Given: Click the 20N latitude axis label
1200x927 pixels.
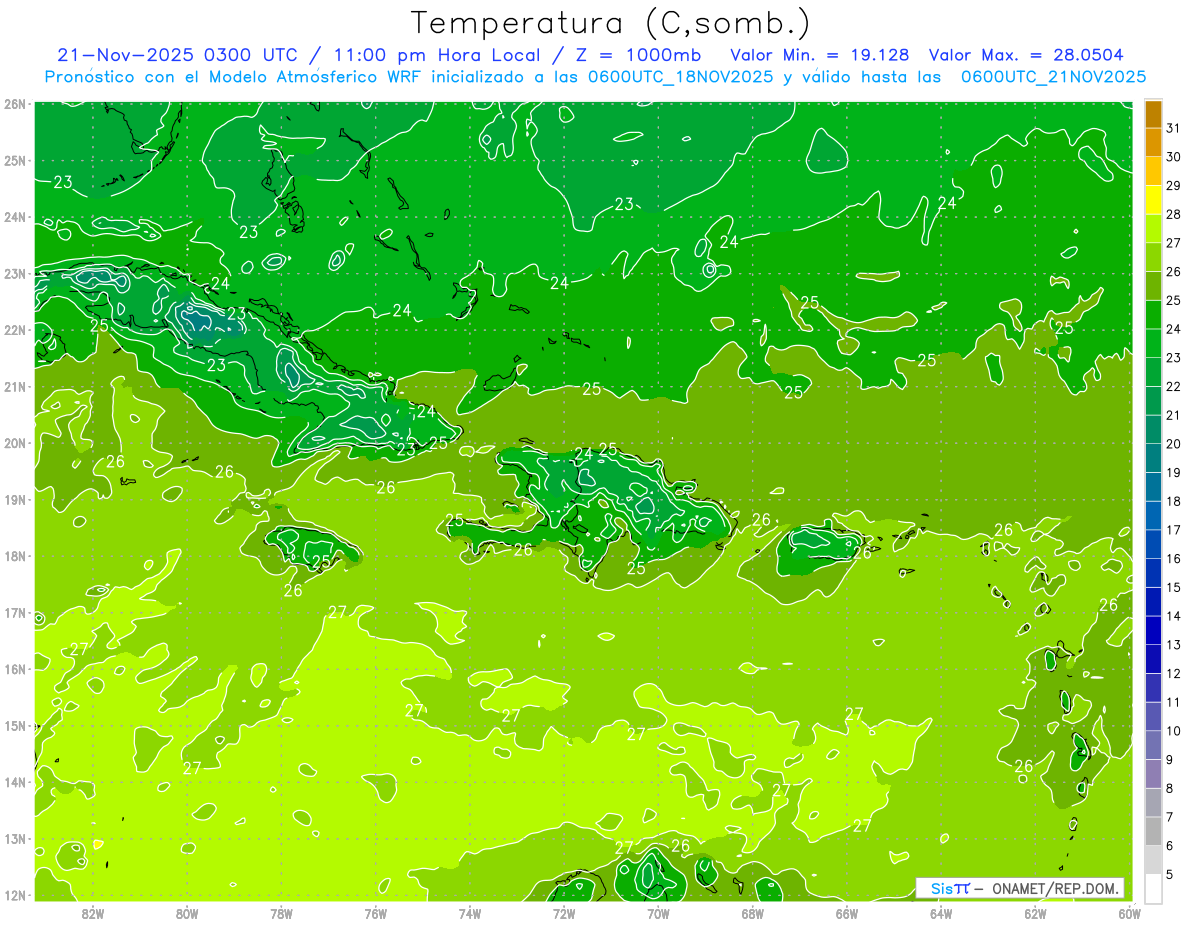Looking at the screenshot, I should click(x=15, y=443).
